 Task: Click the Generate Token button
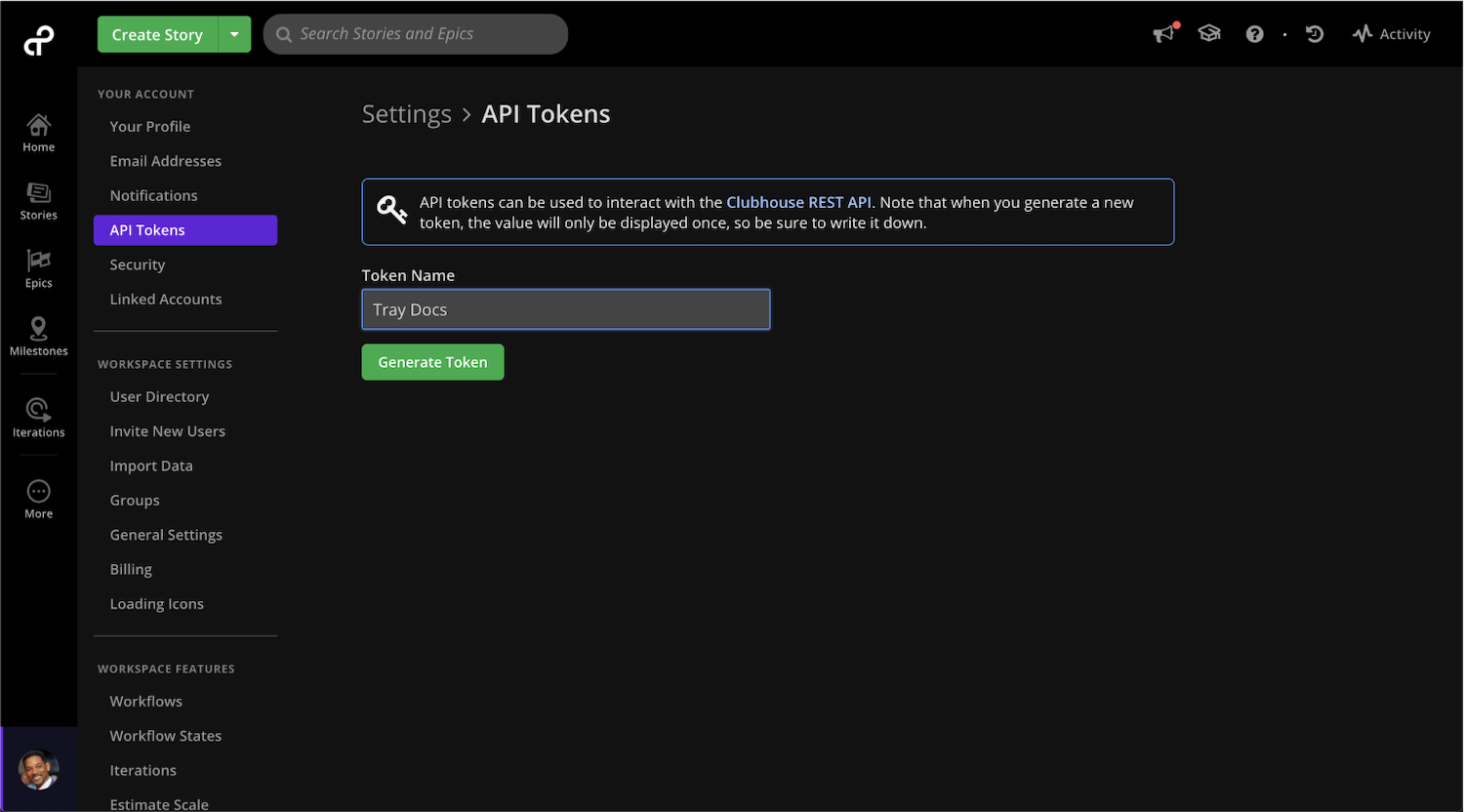432,362
